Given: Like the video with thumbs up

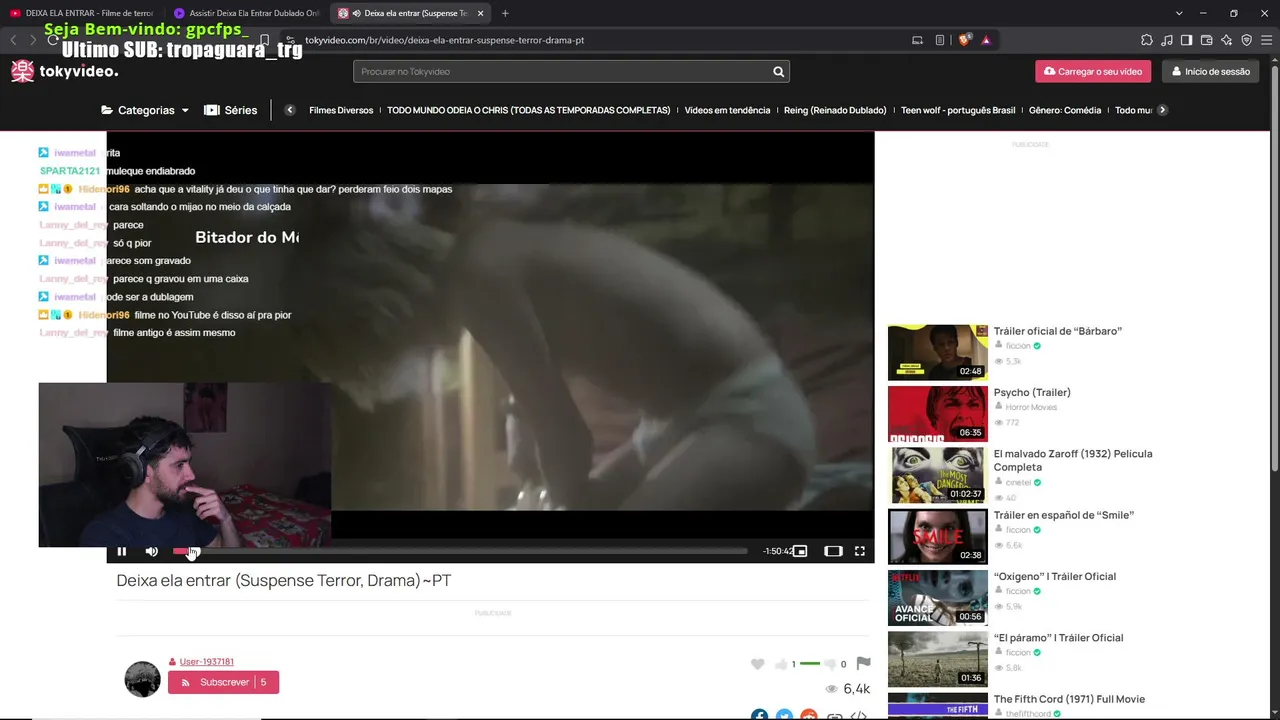Looking at the screenshot, I should coord(782,664).
